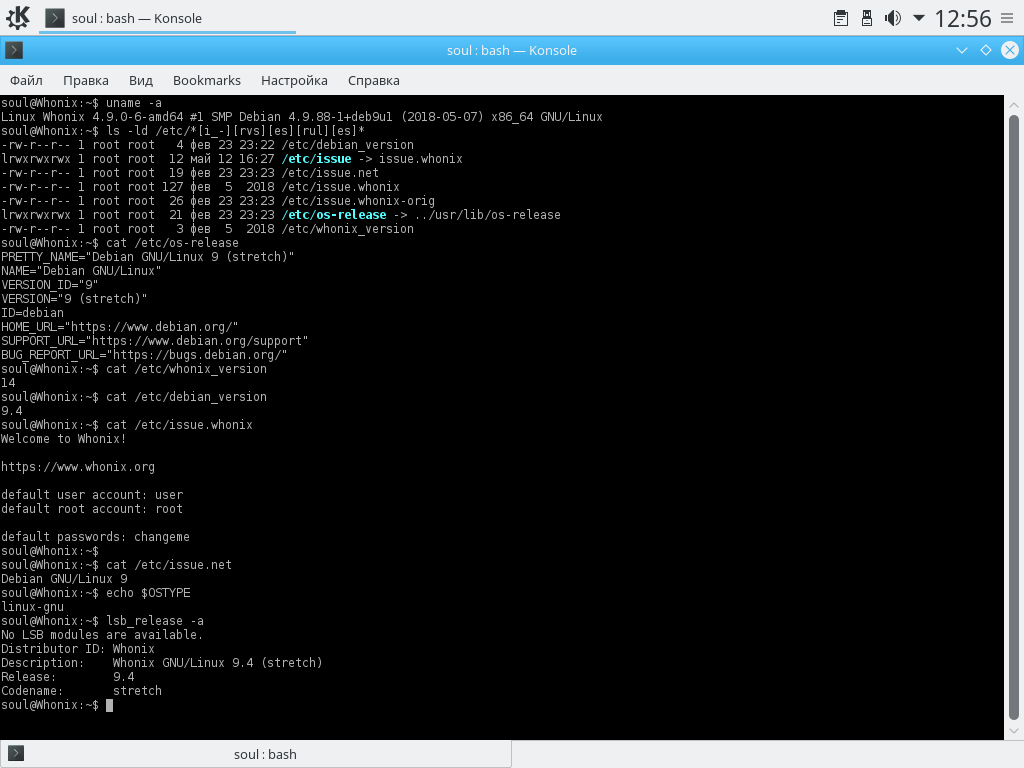Open the Настройка menu
Viewport: 1024px width, 768px height.
point(294,80)
